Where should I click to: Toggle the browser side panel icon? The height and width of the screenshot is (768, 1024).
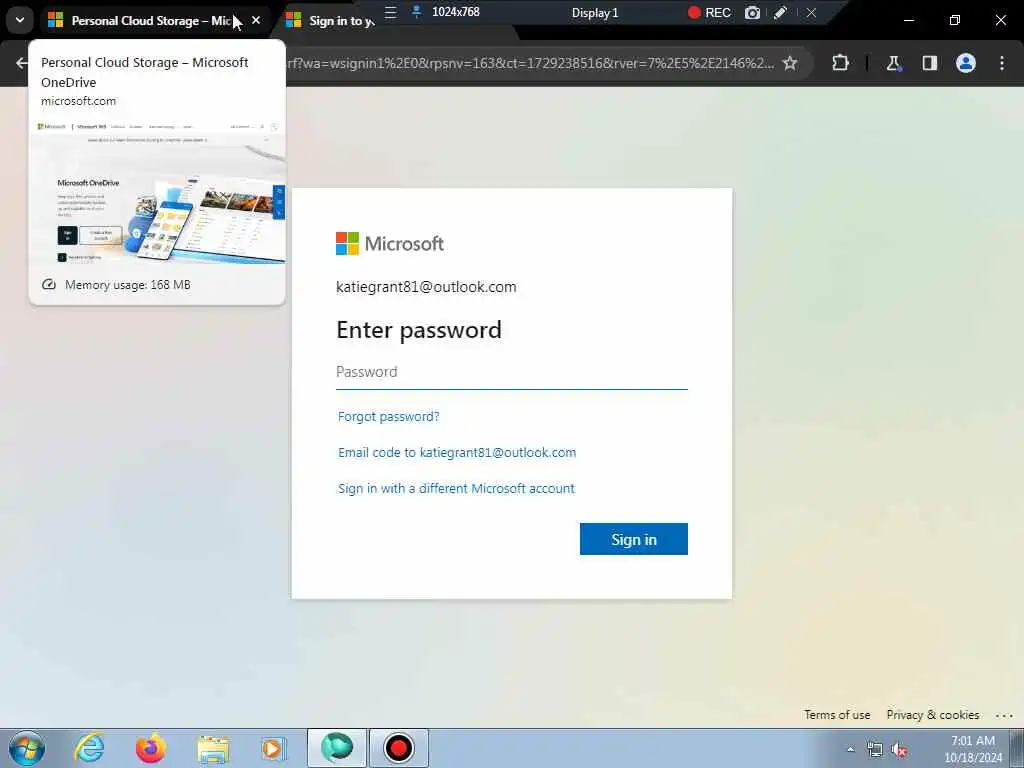[929, 63]
